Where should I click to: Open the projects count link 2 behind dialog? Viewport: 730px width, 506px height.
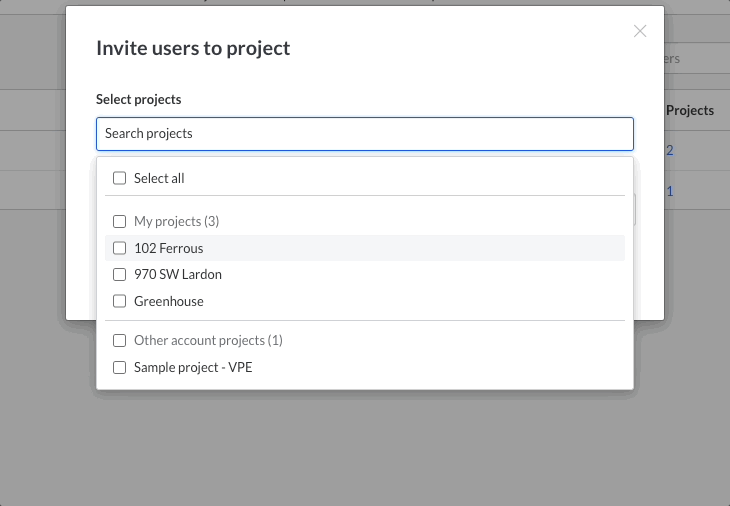tap(669, 150)
